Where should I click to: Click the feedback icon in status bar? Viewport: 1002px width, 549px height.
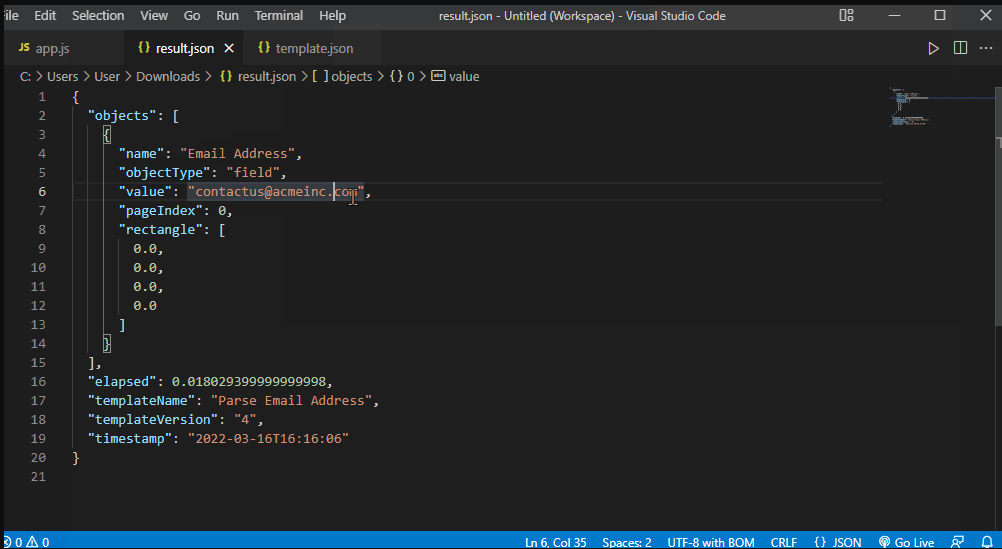pos(957,542)
